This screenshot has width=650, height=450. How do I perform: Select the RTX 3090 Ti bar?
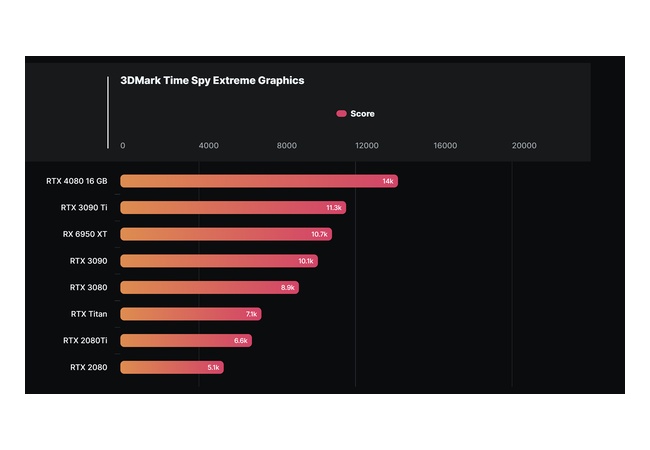click(x=233, y=208)
